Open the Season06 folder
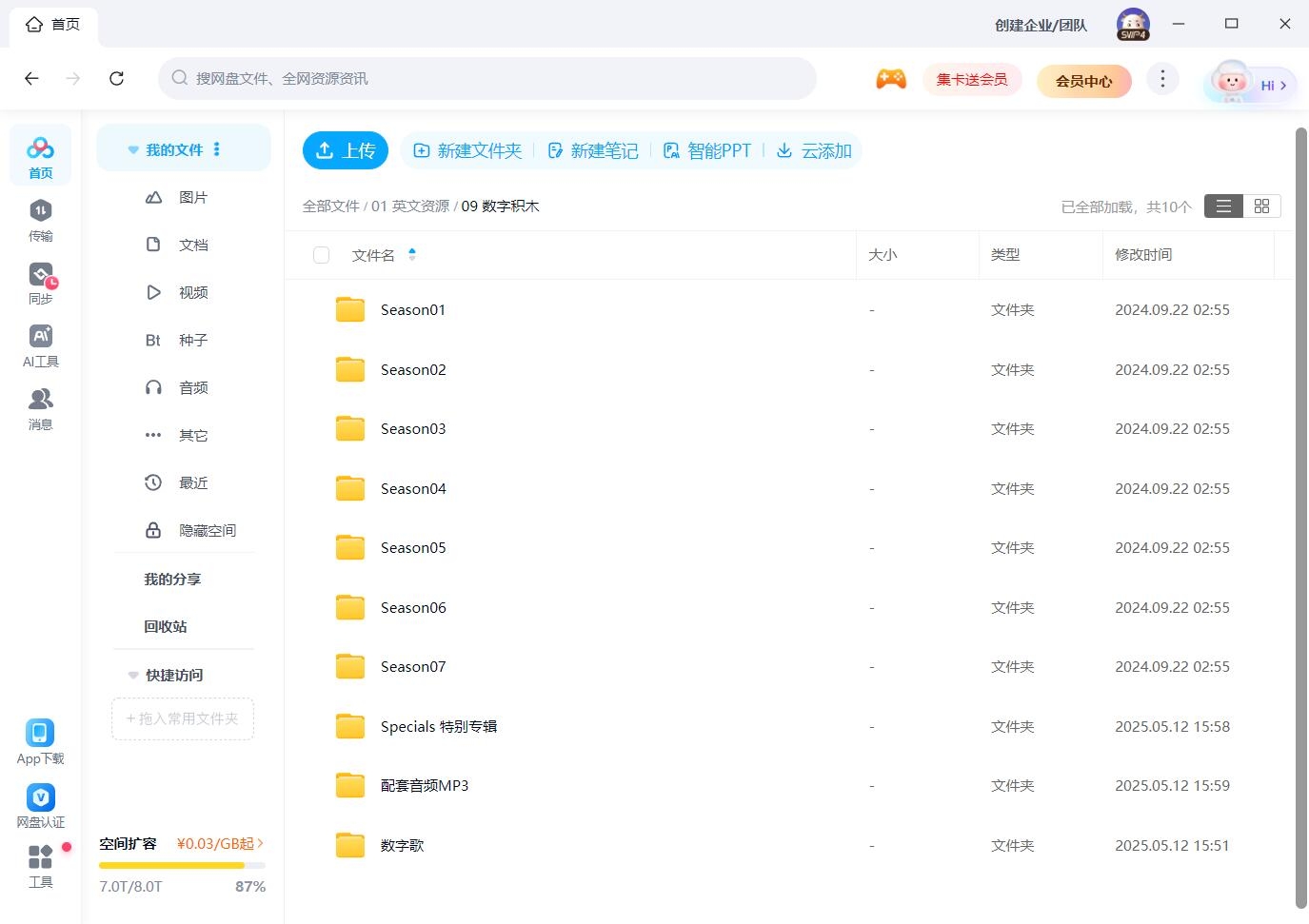1309x924 pixels. click(413, 607)
